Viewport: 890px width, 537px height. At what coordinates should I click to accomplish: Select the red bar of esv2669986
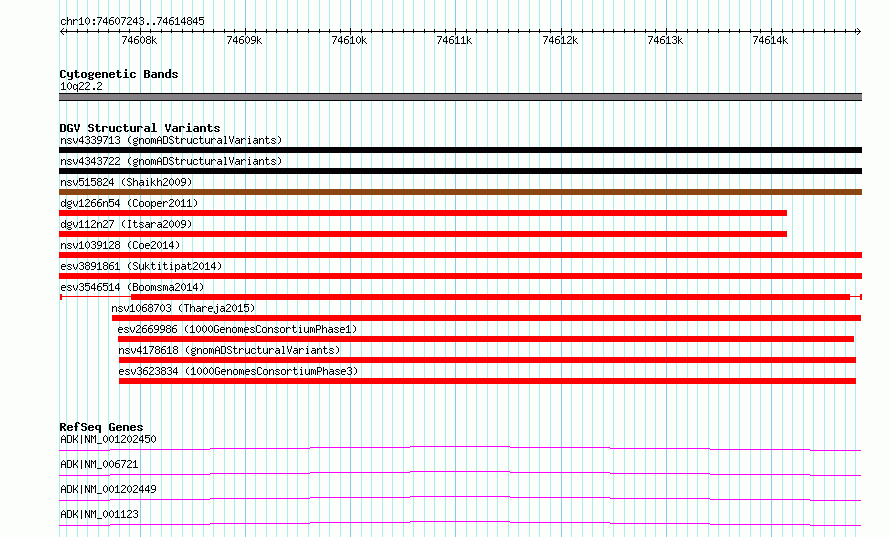coord(486,339)
